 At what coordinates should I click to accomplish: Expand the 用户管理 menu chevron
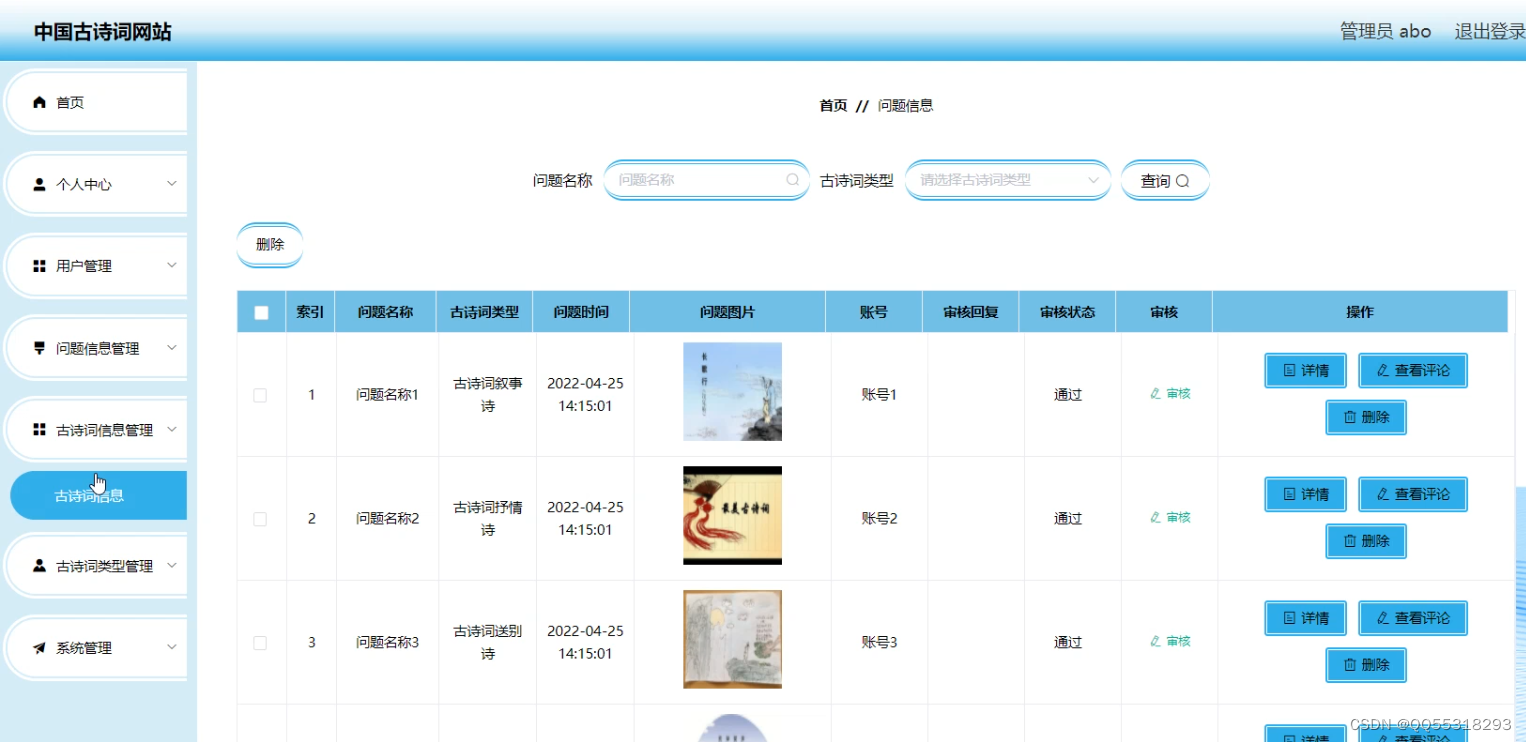171,265
